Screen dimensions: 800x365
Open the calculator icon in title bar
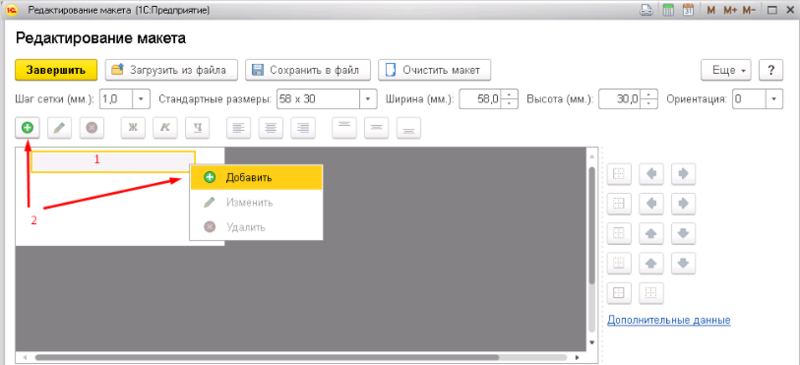[x=668, y=10]
